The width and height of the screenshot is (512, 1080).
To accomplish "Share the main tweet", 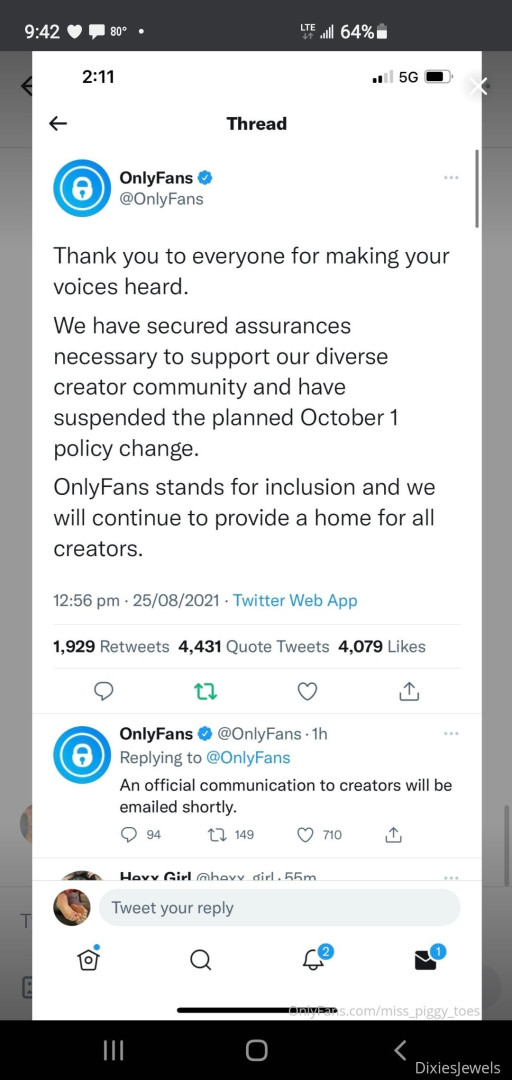I will (x=409, y=692).
